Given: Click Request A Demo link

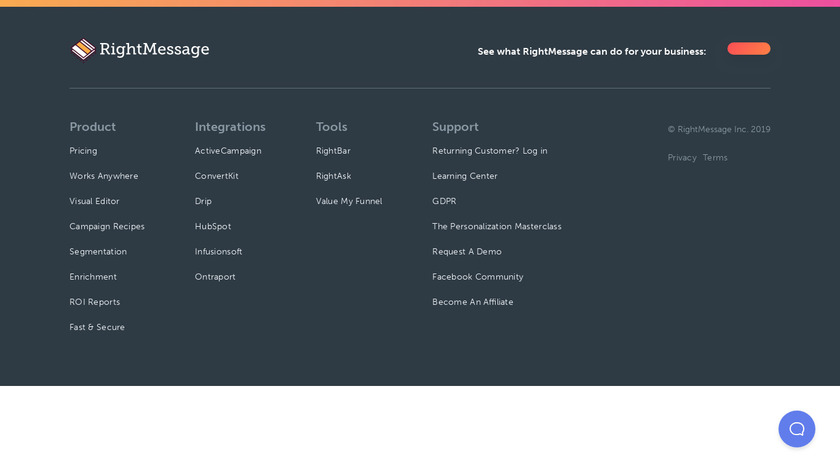Looking at the screenshot, I should tap(467, 252).
